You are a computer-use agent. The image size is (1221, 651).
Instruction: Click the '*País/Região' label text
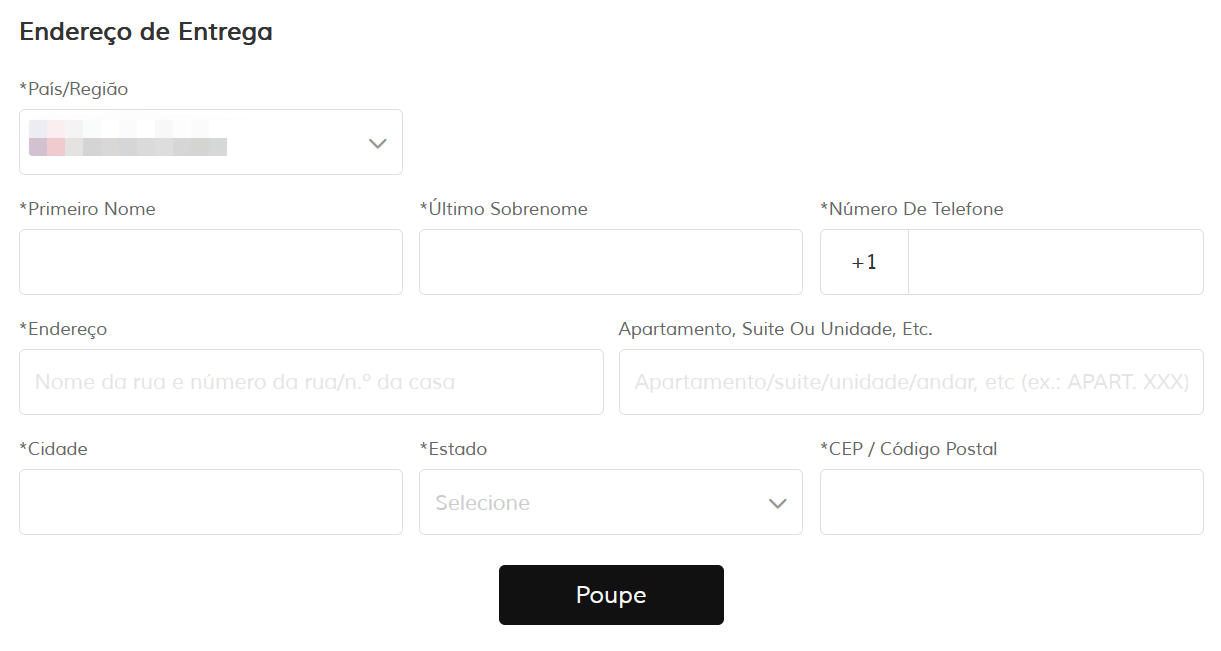[73, 89]
